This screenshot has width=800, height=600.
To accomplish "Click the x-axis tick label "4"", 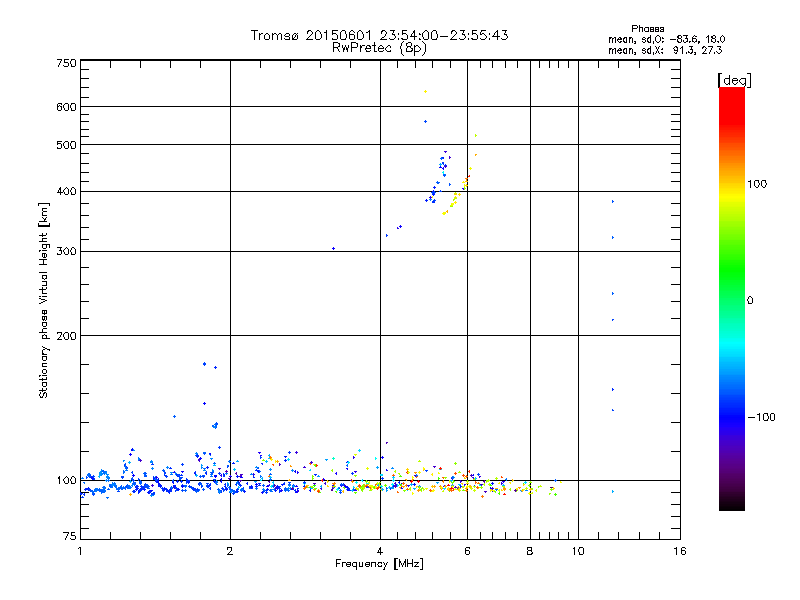I will pos(380,552).
